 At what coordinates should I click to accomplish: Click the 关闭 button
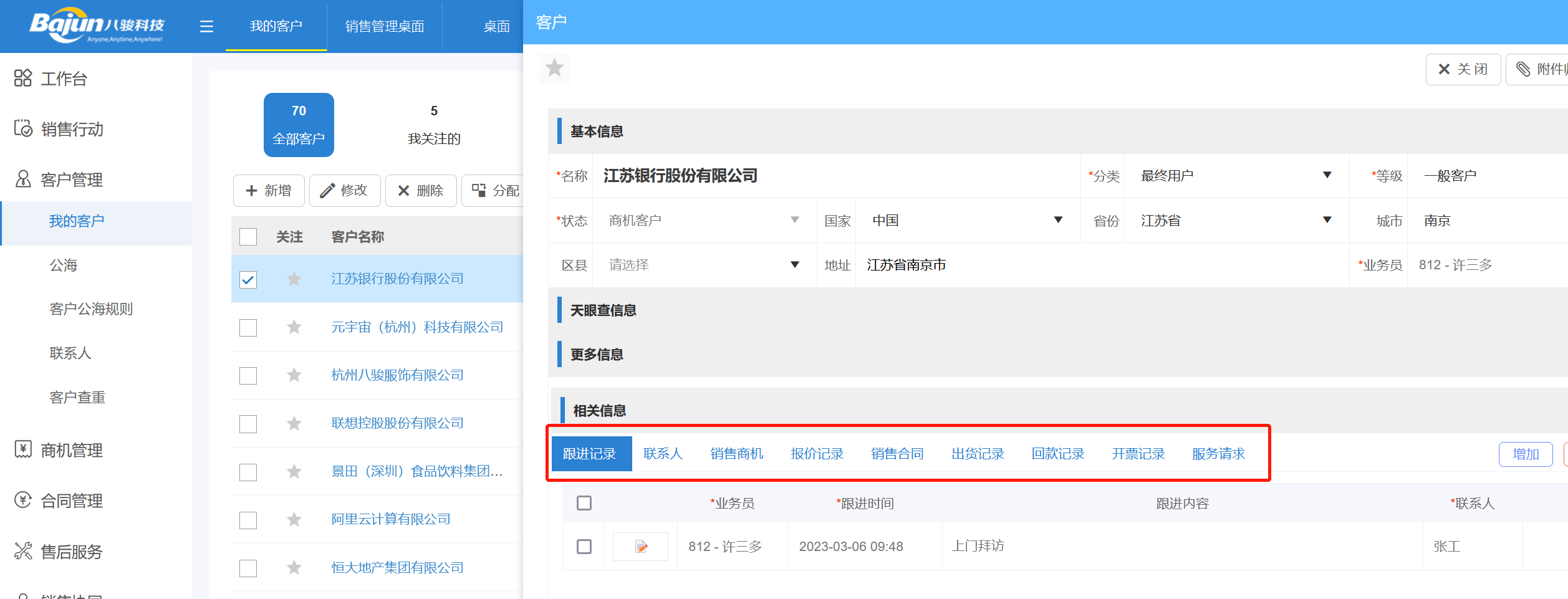[x=1463, y=69]
